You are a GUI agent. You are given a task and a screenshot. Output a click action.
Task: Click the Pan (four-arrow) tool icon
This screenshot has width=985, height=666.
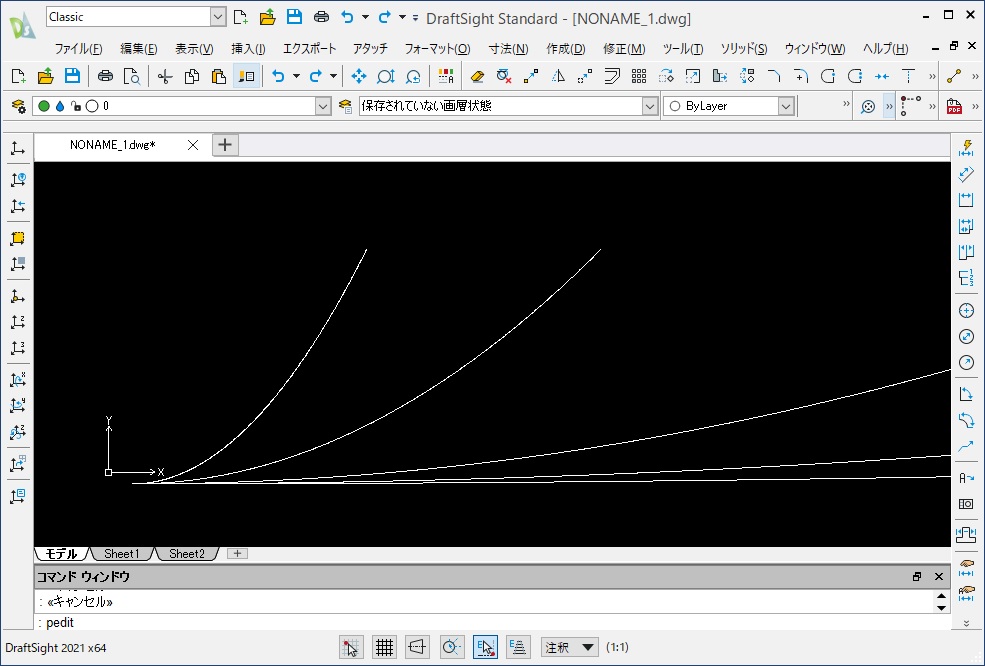click(x=359, y=77)
